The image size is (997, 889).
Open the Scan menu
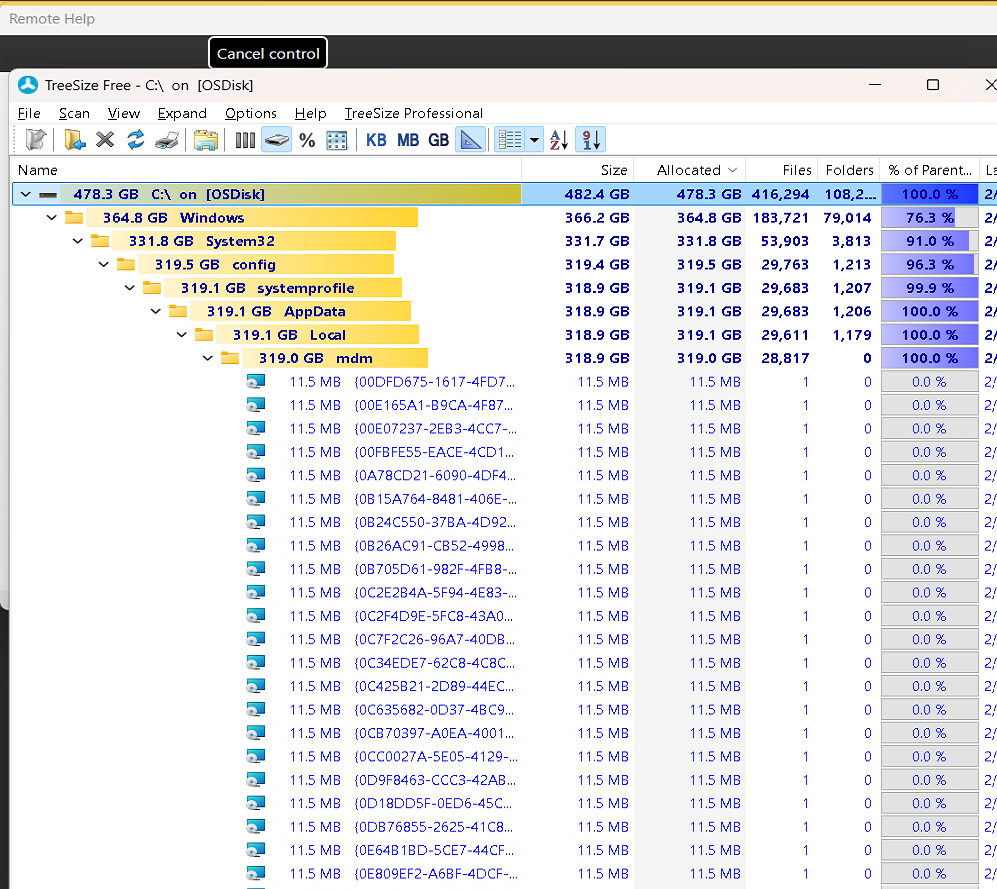74,113
